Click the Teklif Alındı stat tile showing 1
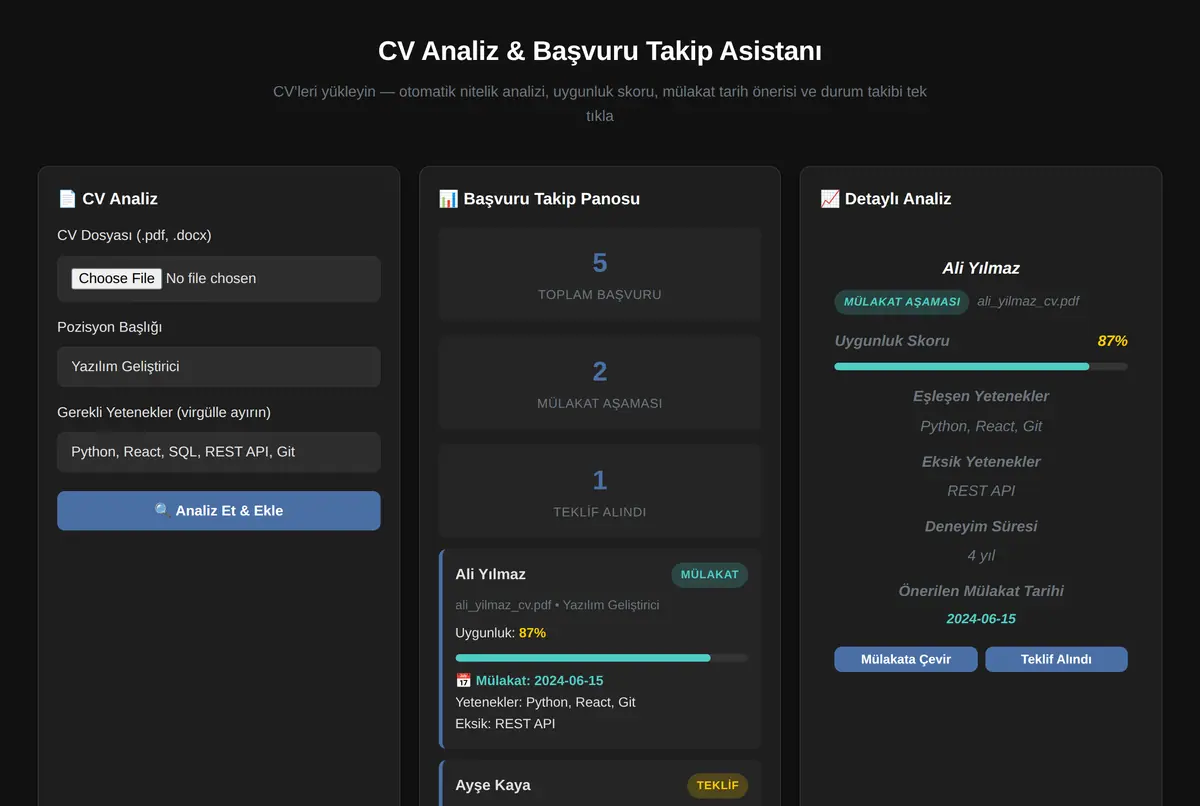The image size is (1200, 806). tap(600, 491)
